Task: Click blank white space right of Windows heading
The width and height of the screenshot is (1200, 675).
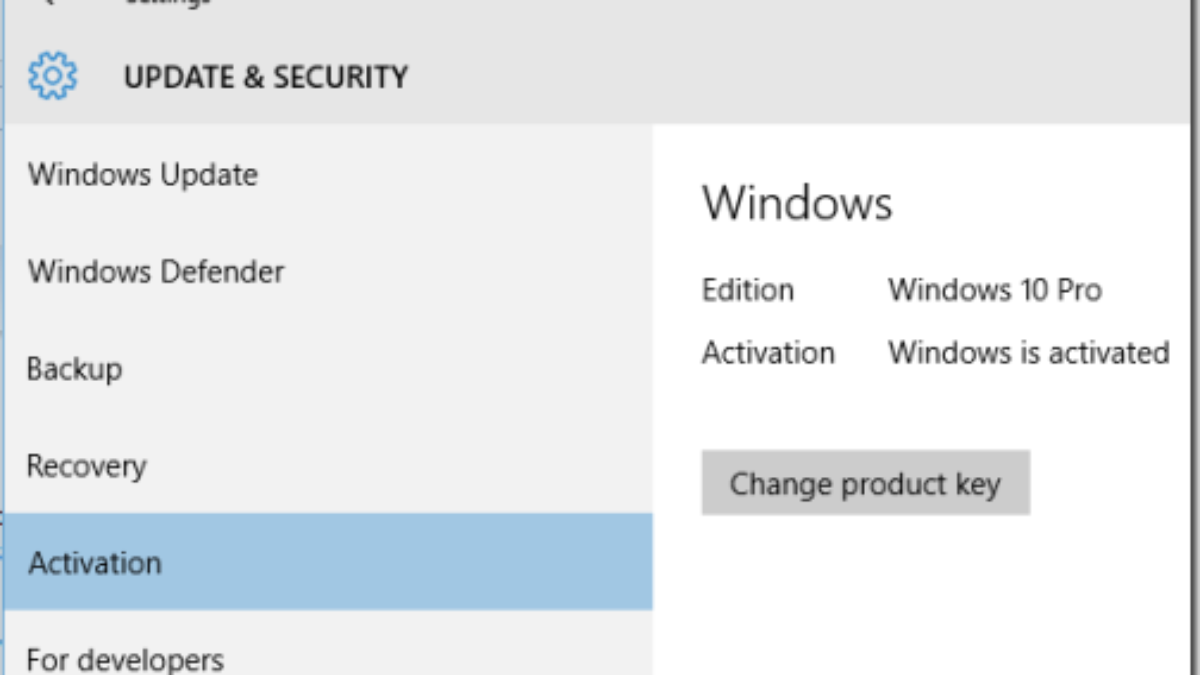Action: coord(1050,203)
